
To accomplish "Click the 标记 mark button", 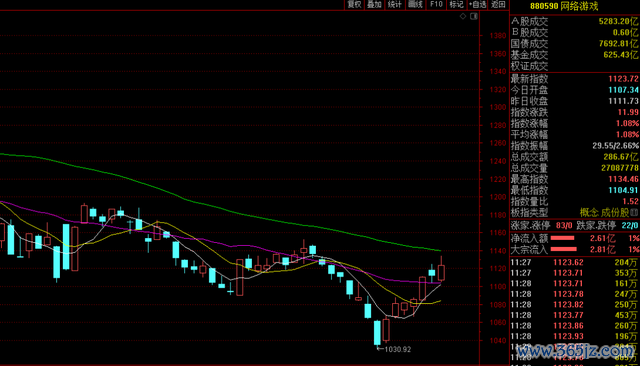I will tap(456, 4).
